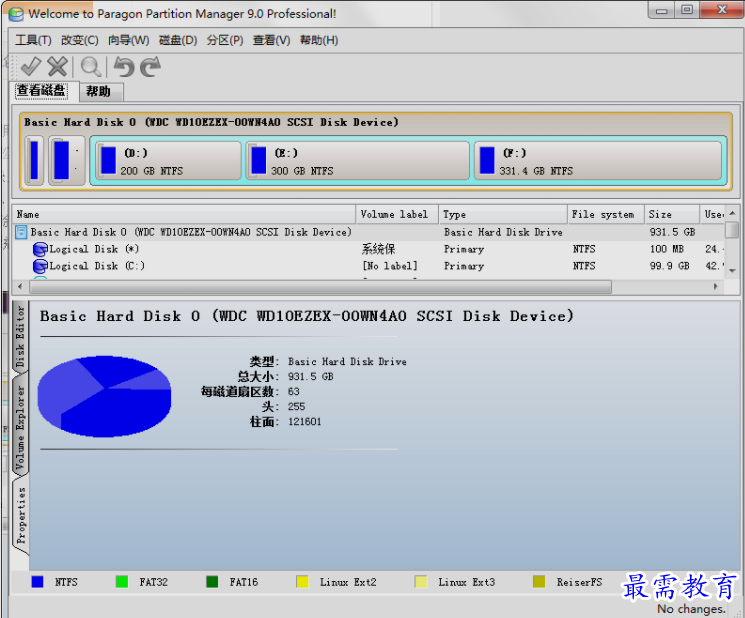Select the (F:) 331.4 GB NTFS partition

click(x=598, y=161)
